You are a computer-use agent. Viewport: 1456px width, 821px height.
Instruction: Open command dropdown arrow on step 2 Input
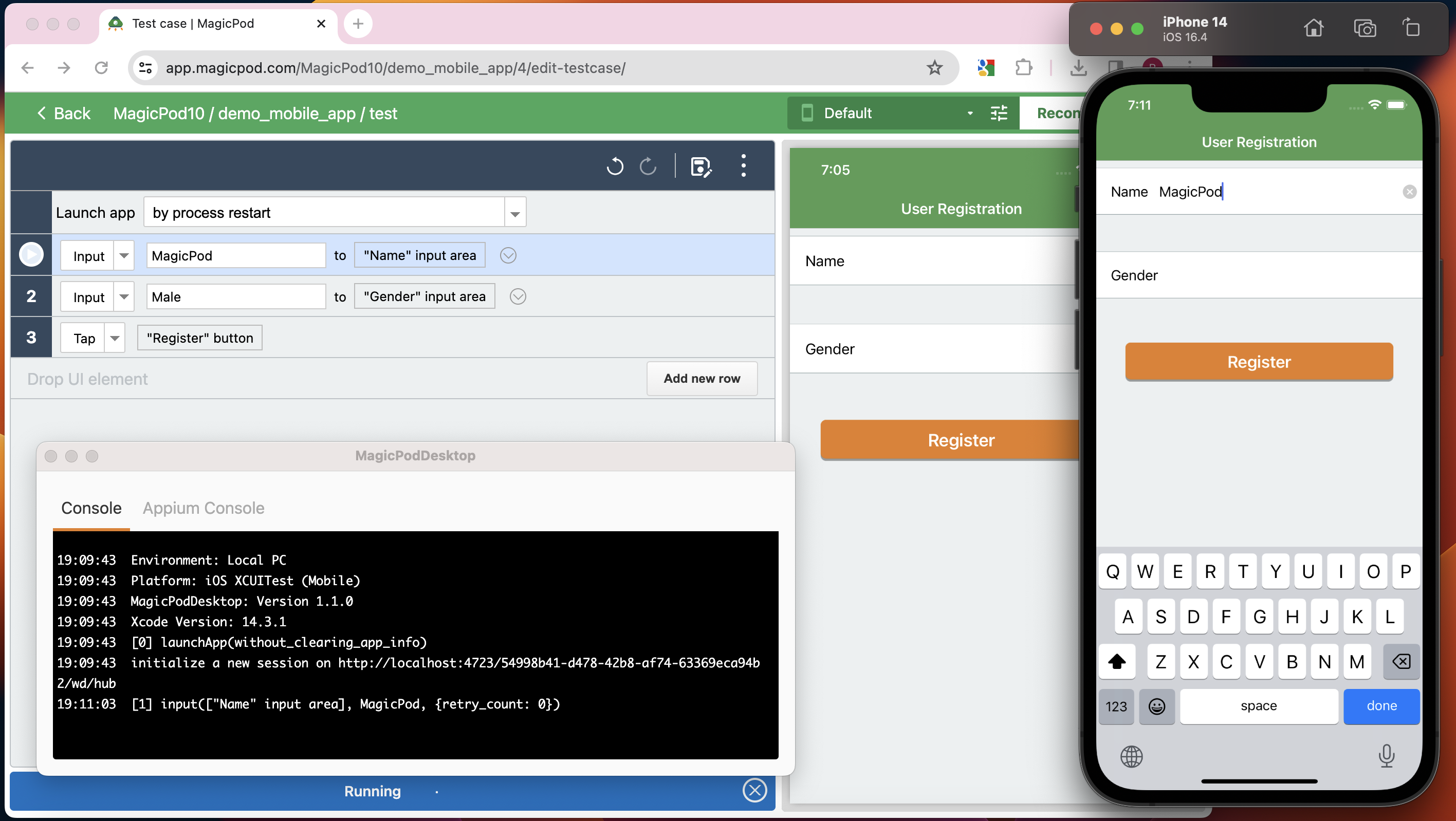coord(124,296)
